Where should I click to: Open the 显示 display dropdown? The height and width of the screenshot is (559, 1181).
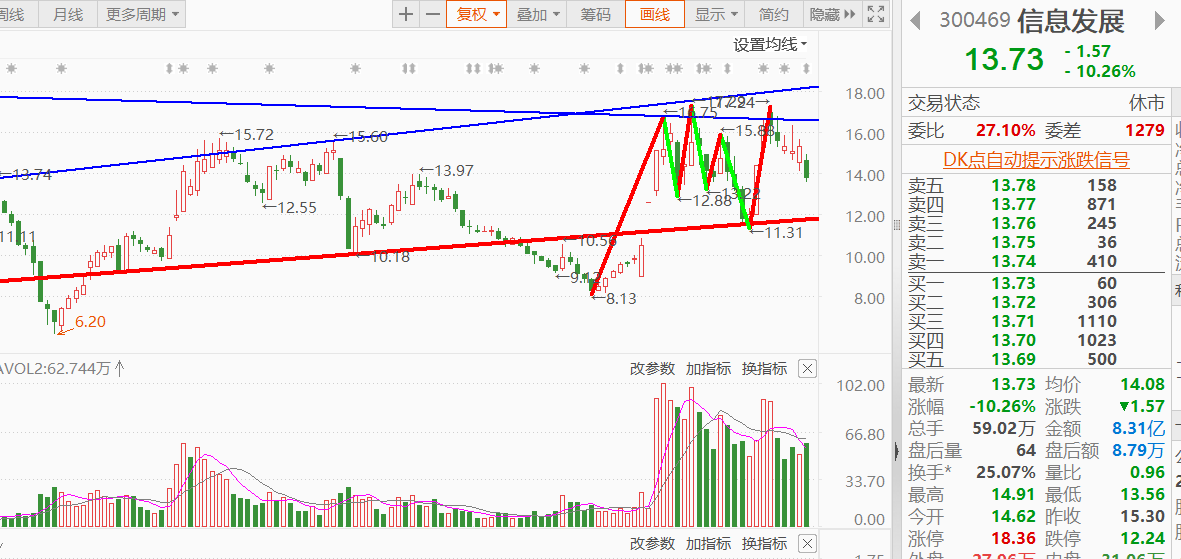(x=715, y=14)
